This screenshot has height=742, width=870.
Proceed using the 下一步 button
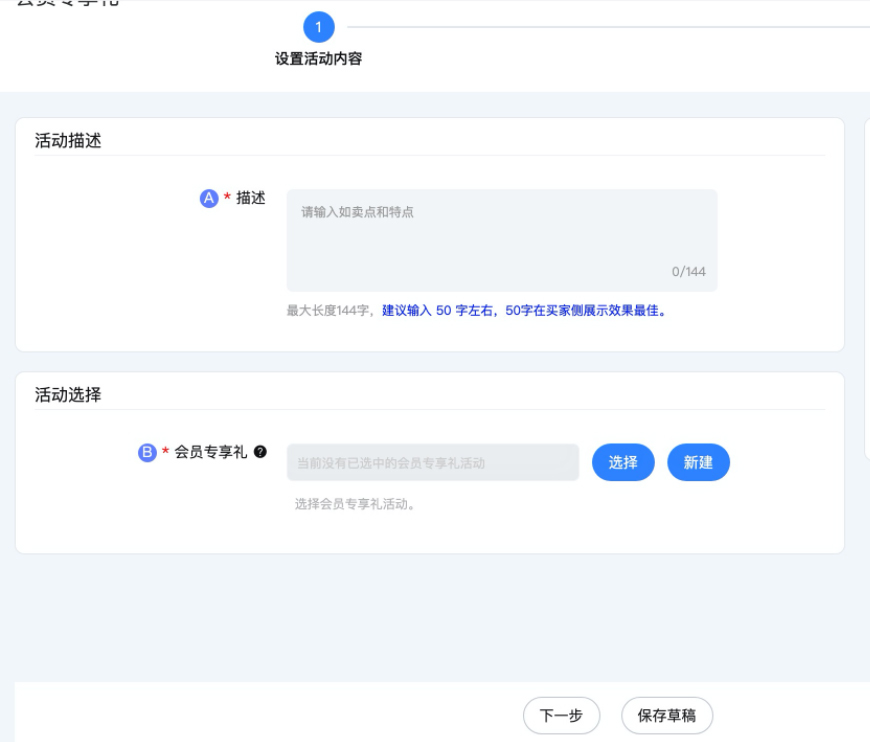[x=562, y=713]
